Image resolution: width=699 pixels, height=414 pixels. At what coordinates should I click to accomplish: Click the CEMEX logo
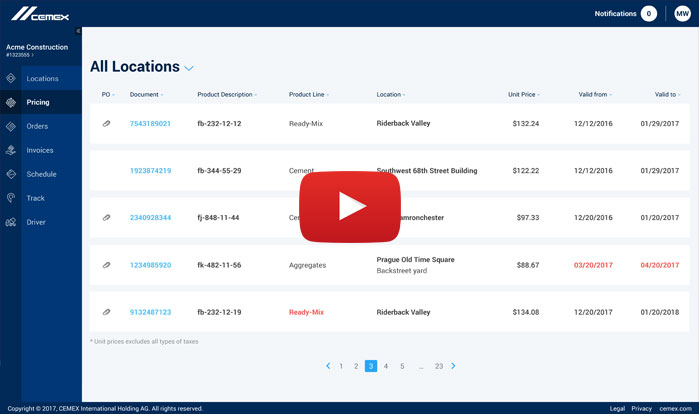tap(40, 14)
